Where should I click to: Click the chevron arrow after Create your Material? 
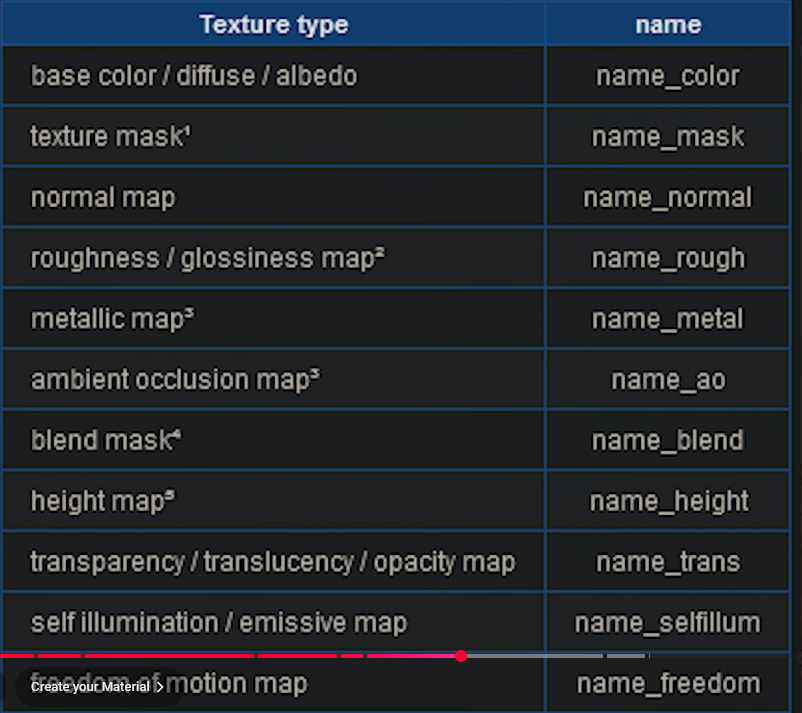point(159,688)
